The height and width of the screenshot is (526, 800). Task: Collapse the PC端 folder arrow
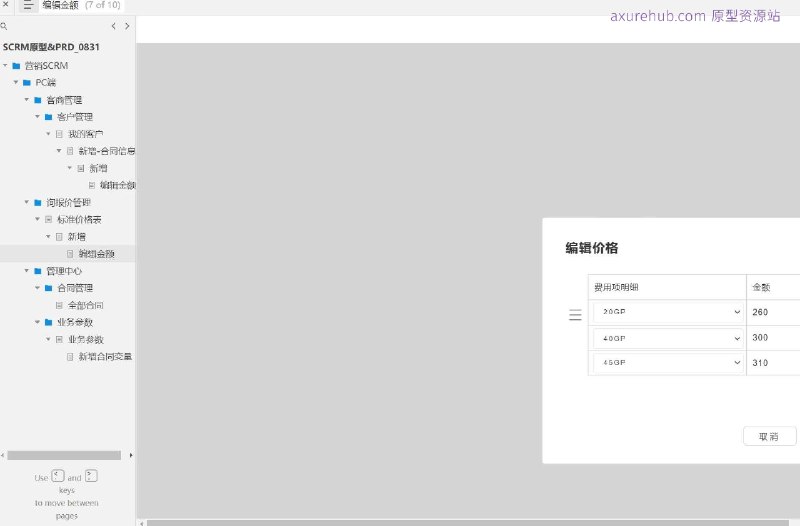tap(16, 82)
